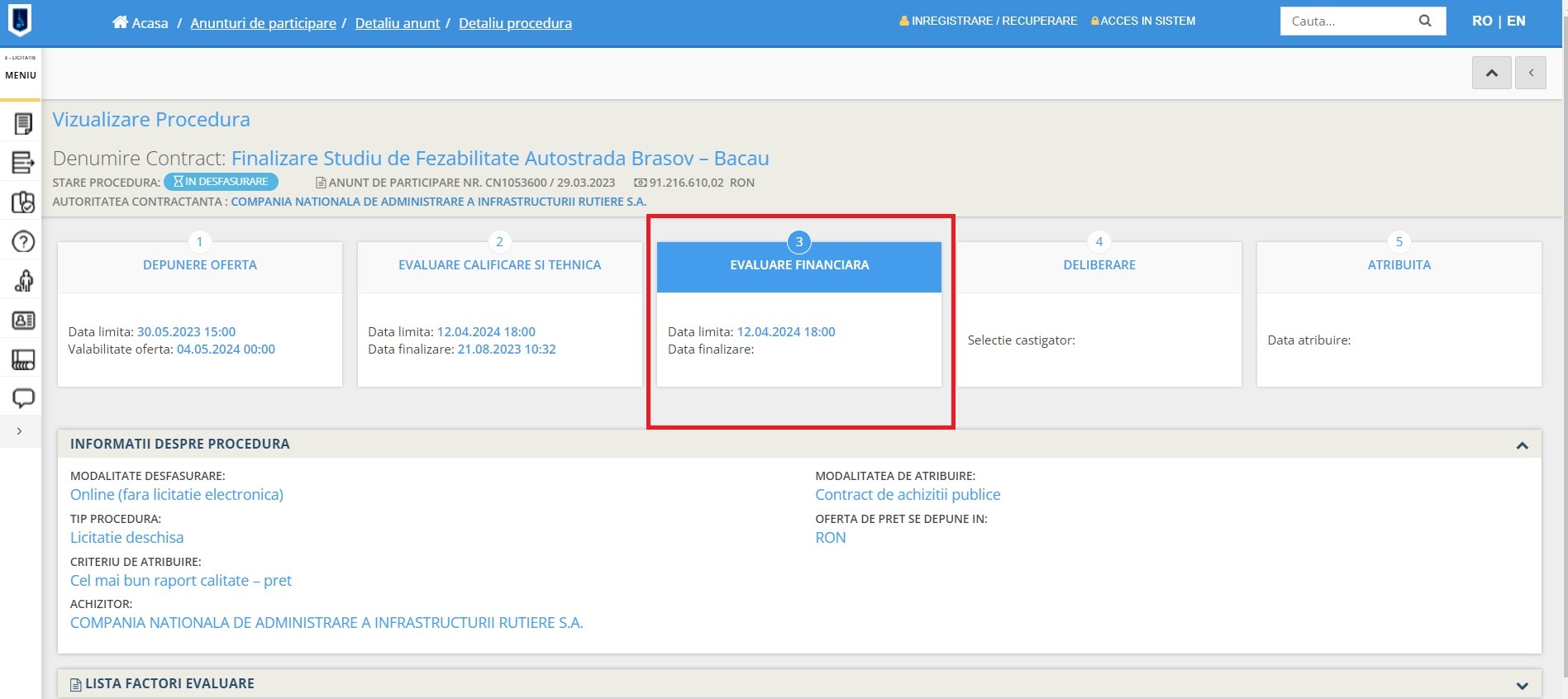Select step 5 ATRIBUITA tab
This screenshot has height=699, width=1568.
click(1399, 265)
